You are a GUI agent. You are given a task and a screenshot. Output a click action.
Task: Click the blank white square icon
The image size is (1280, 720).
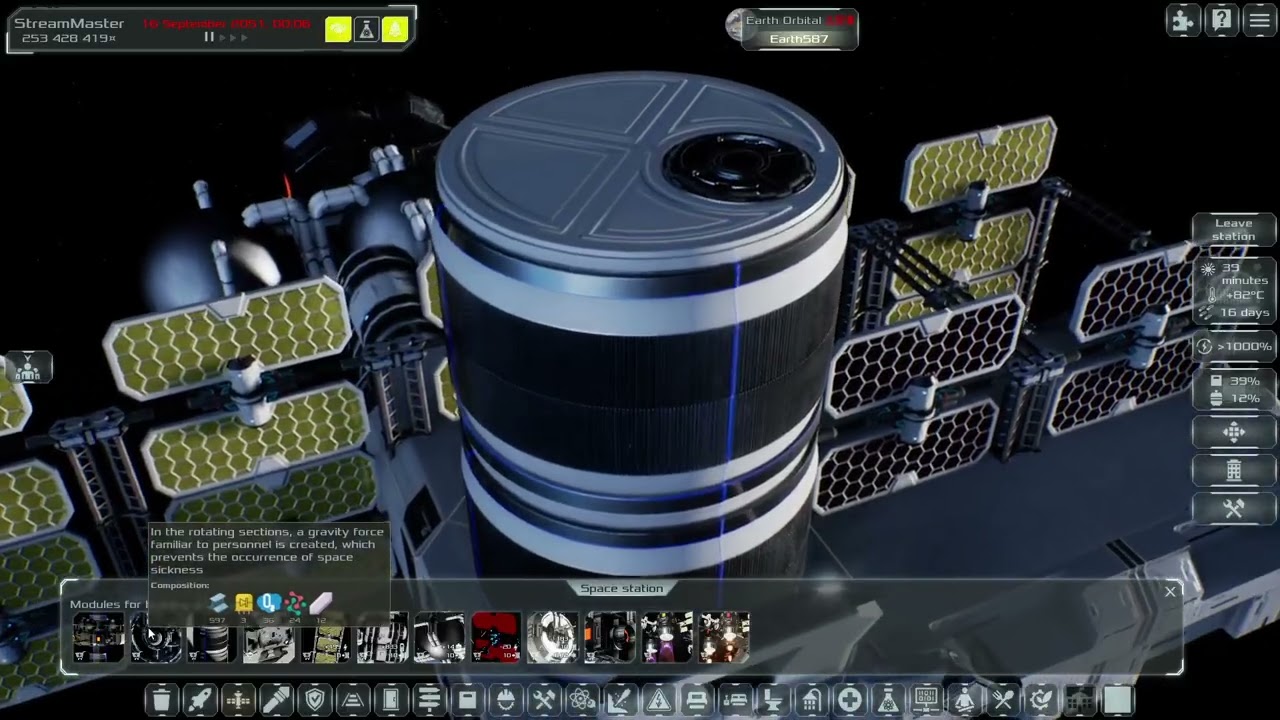1117,700
